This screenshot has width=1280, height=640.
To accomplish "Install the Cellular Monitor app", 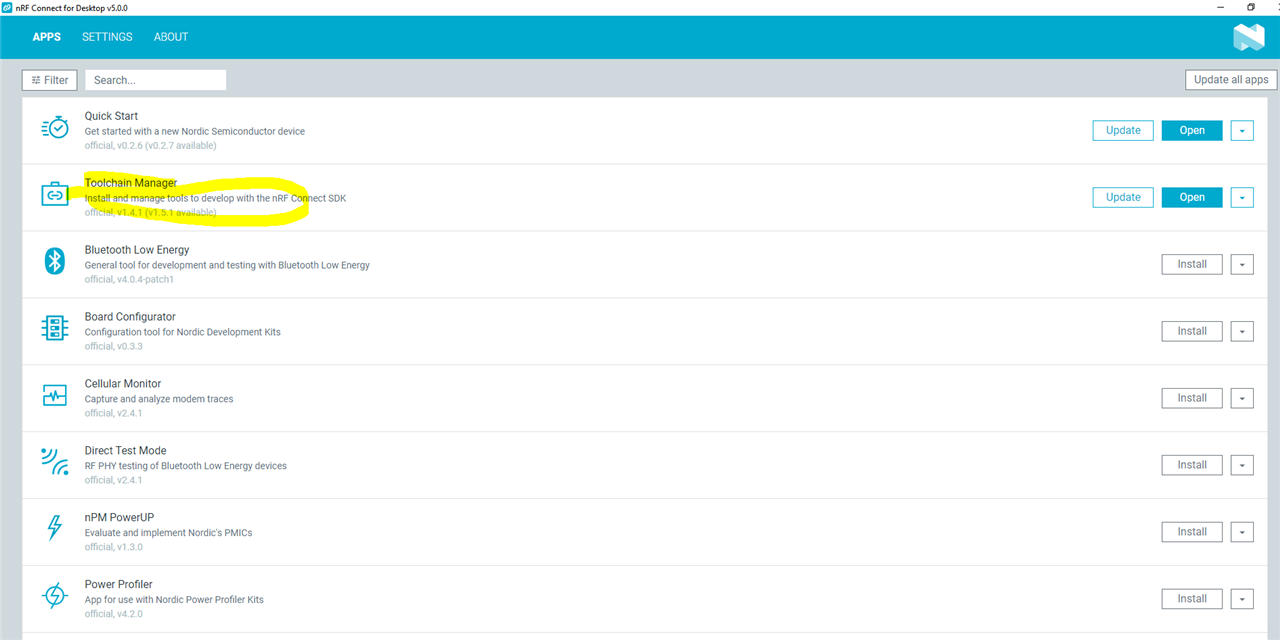I will [x=1192, y=398].
